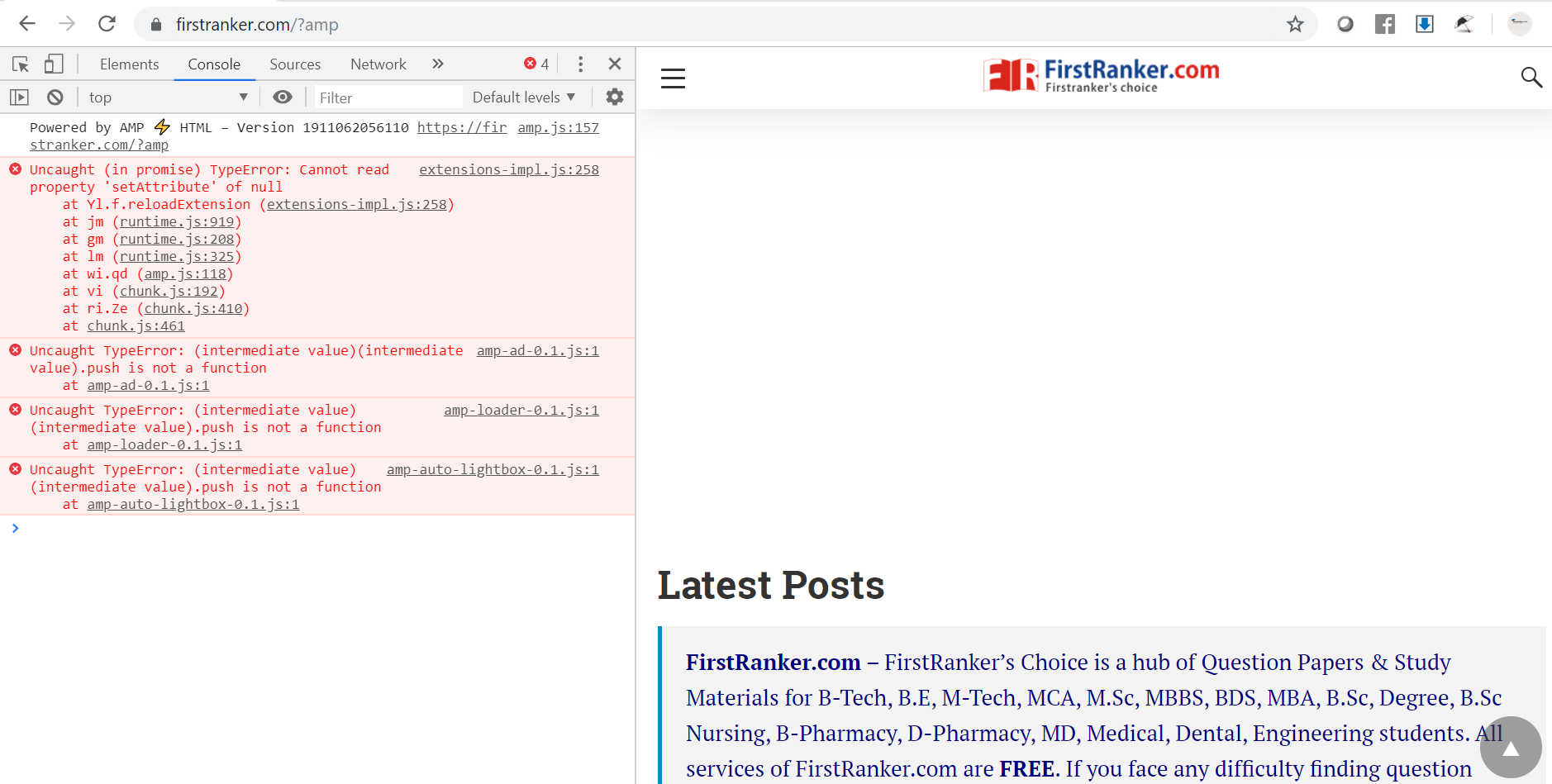Image resolution: width=1552 pixels, height=784 pixels.
Task: Reload the current page
Action: [107, 24]
